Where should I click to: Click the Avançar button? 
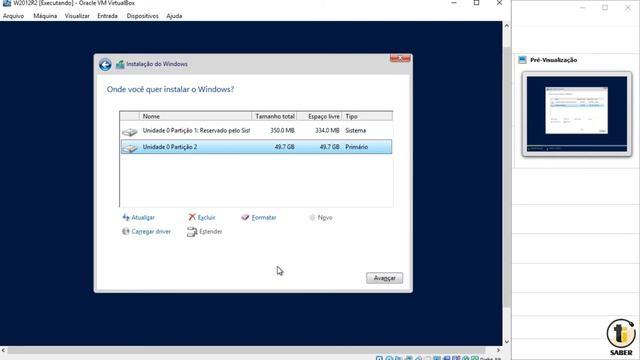pos(384,278)
